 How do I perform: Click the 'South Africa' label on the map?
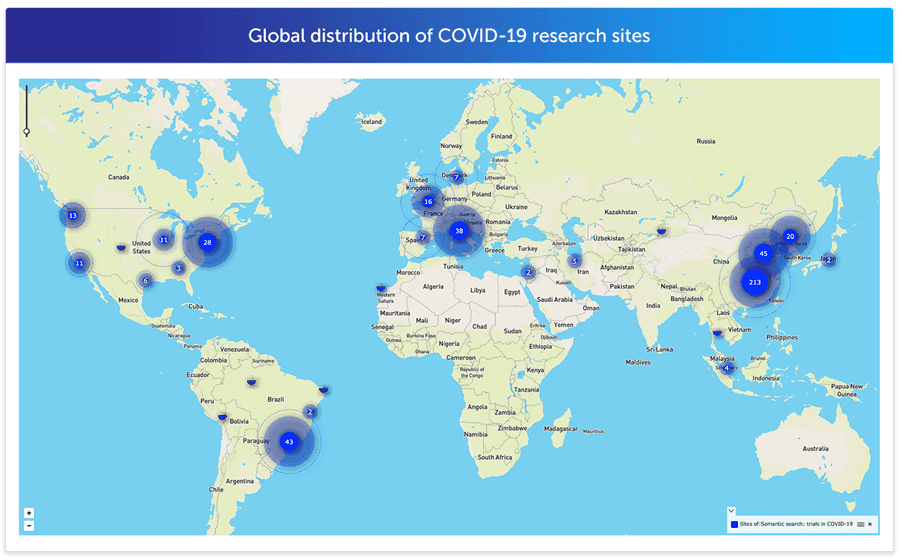click(x=495, y=457)
